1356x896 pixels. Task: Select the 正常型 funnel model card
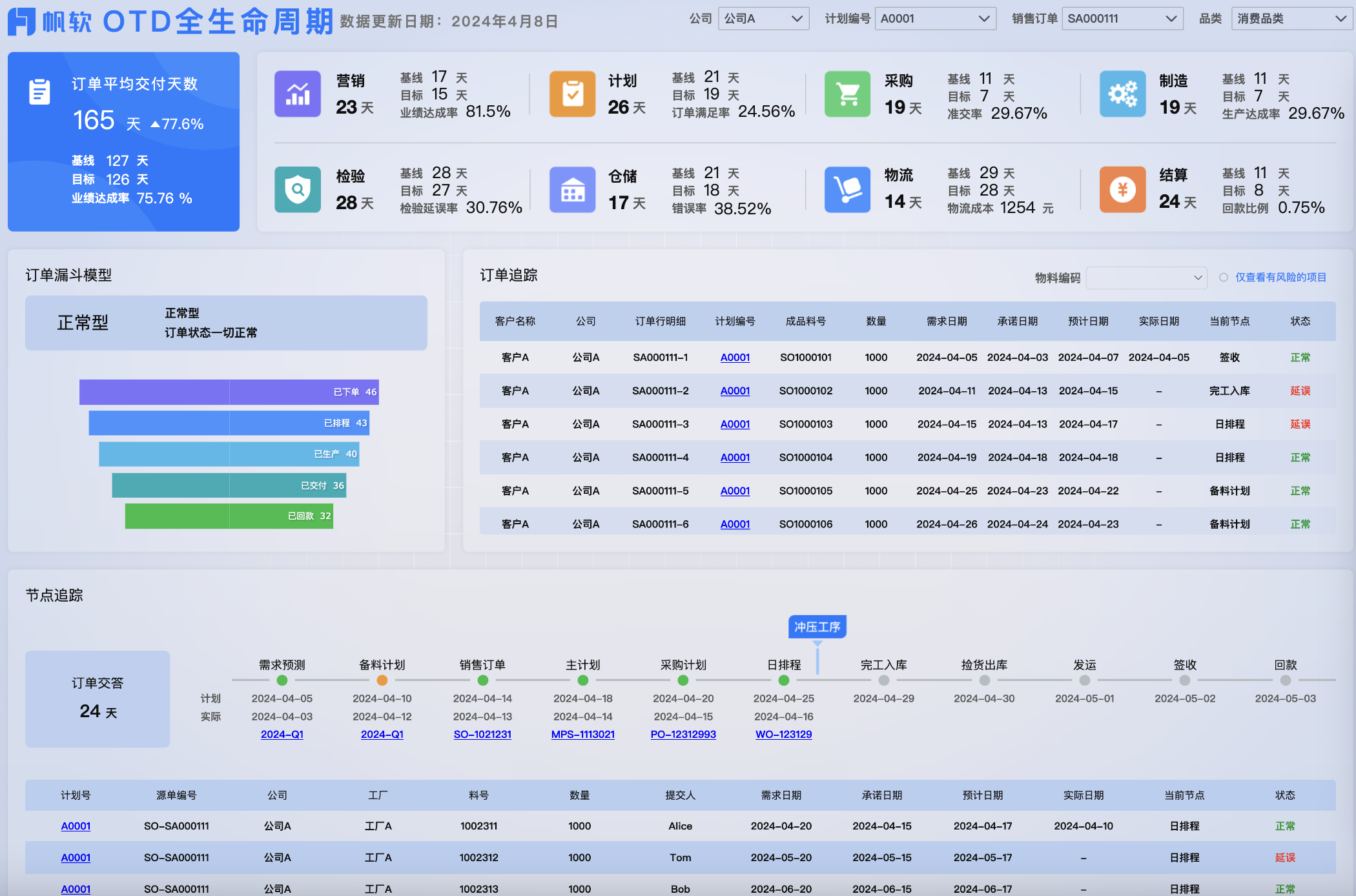[226, 323]
